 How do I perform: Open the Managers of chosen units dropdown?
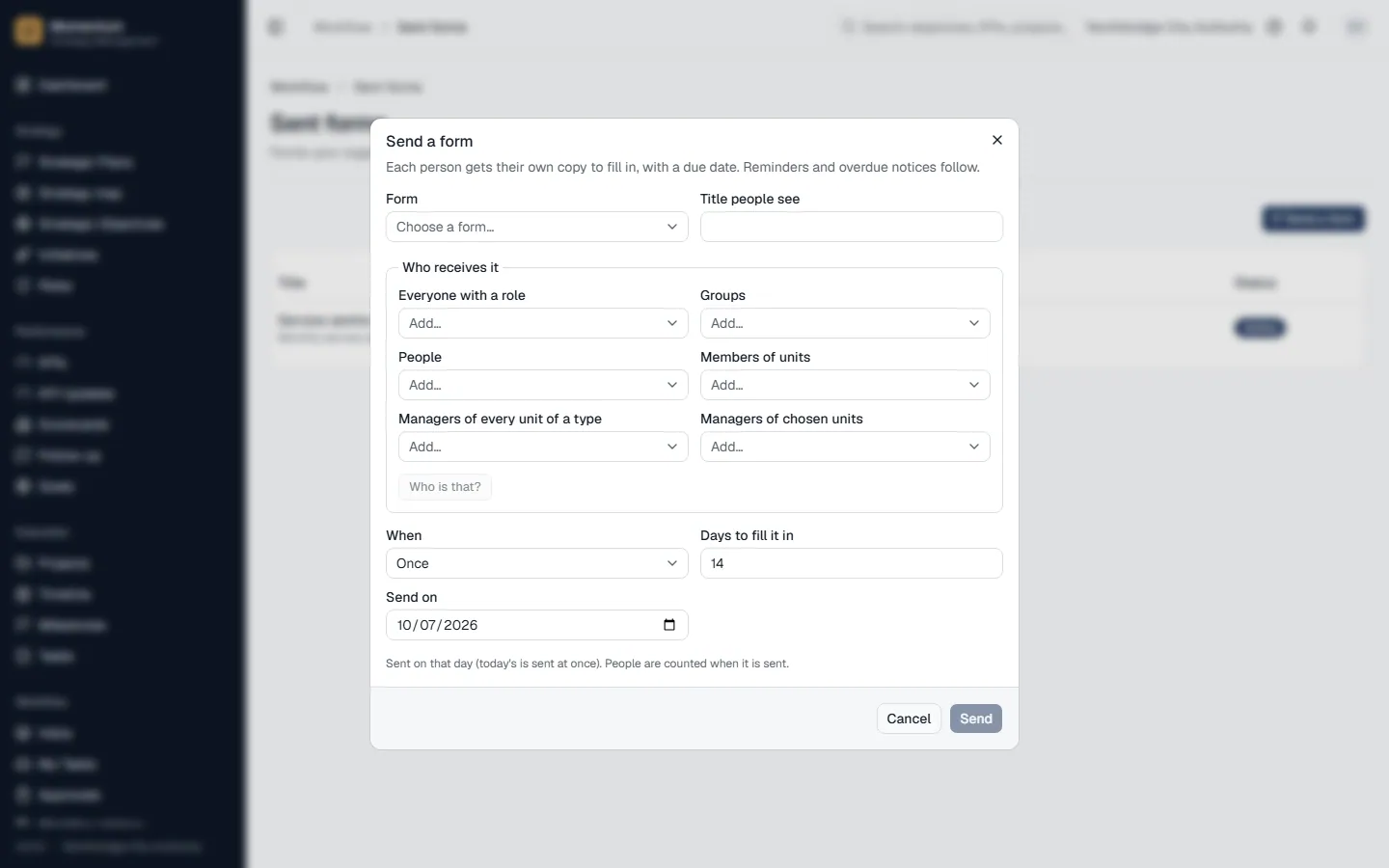(x=845, y=447)
